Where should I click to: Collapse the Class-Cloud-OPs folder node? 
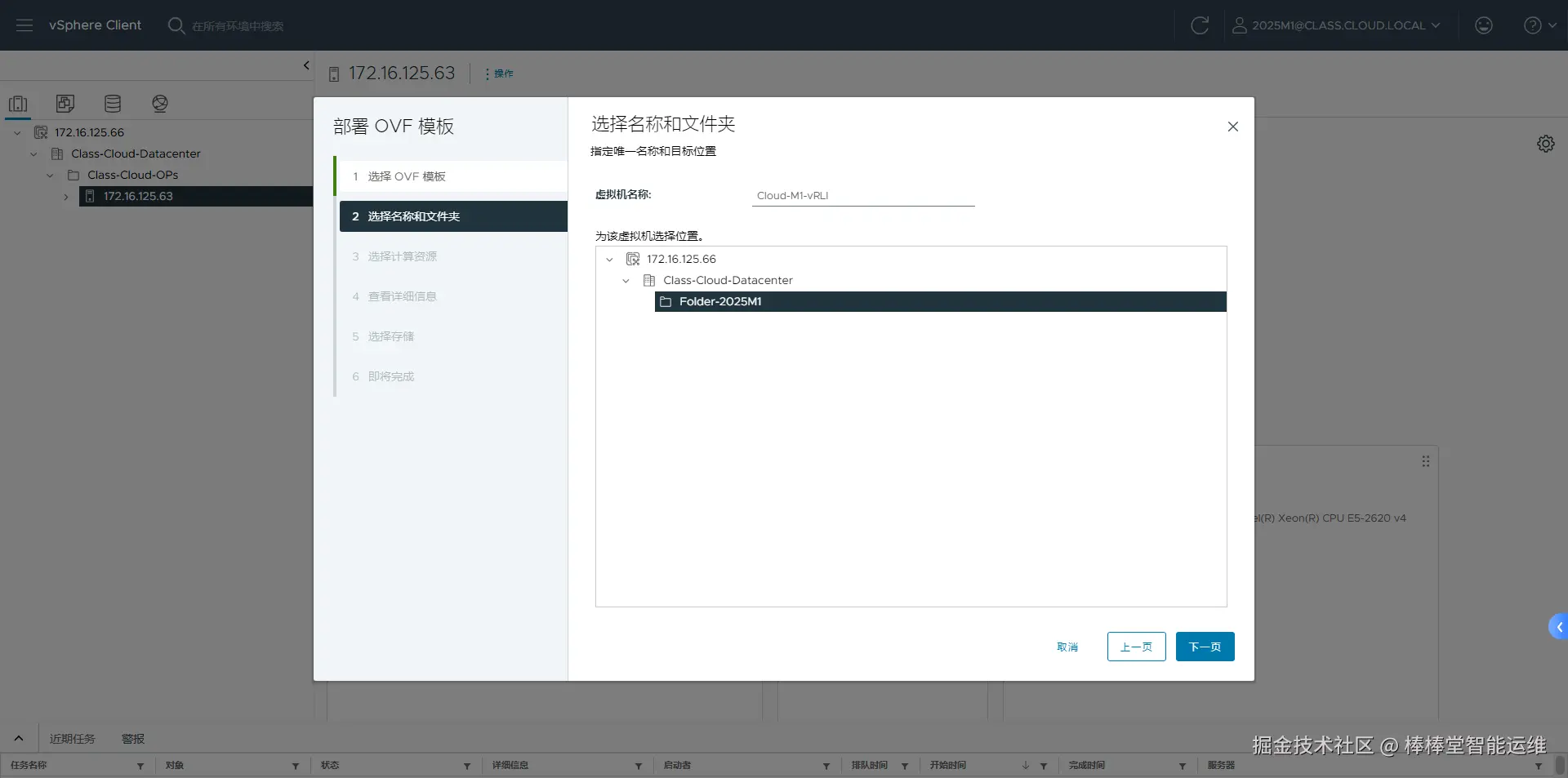(50, 175)
